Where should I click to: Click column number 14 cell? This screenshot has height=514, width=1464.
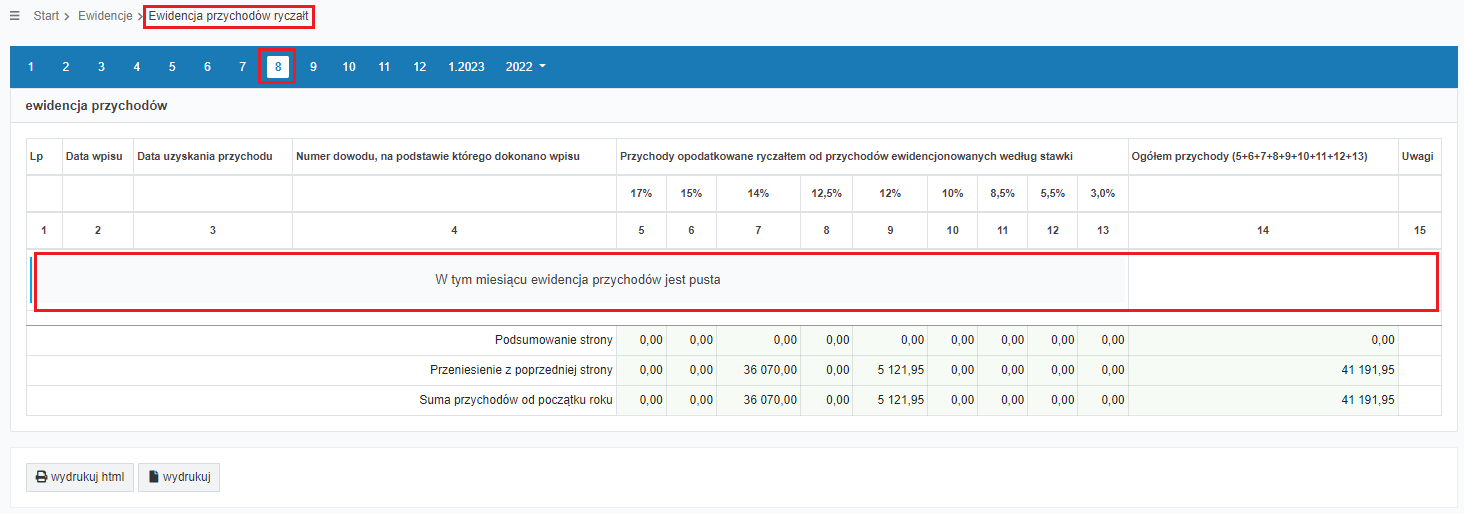(1263, 230)
